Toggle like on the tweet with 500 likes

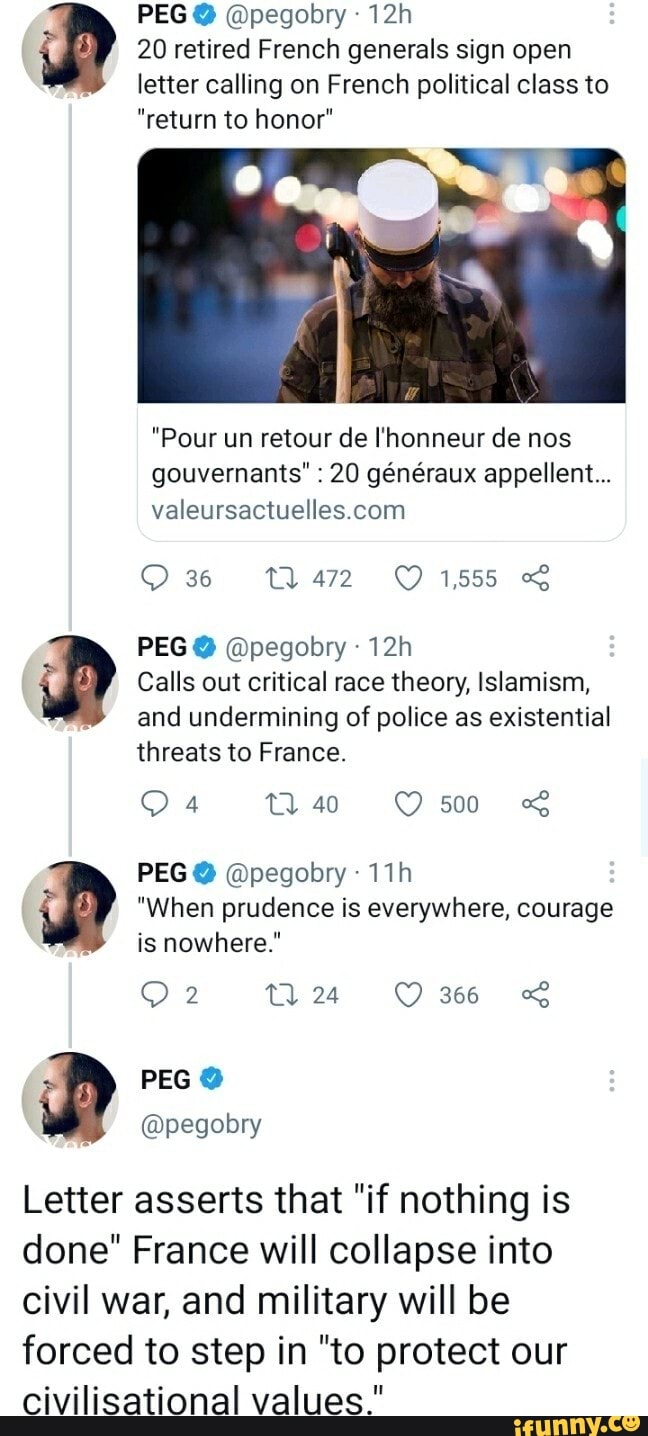[407, 804]
